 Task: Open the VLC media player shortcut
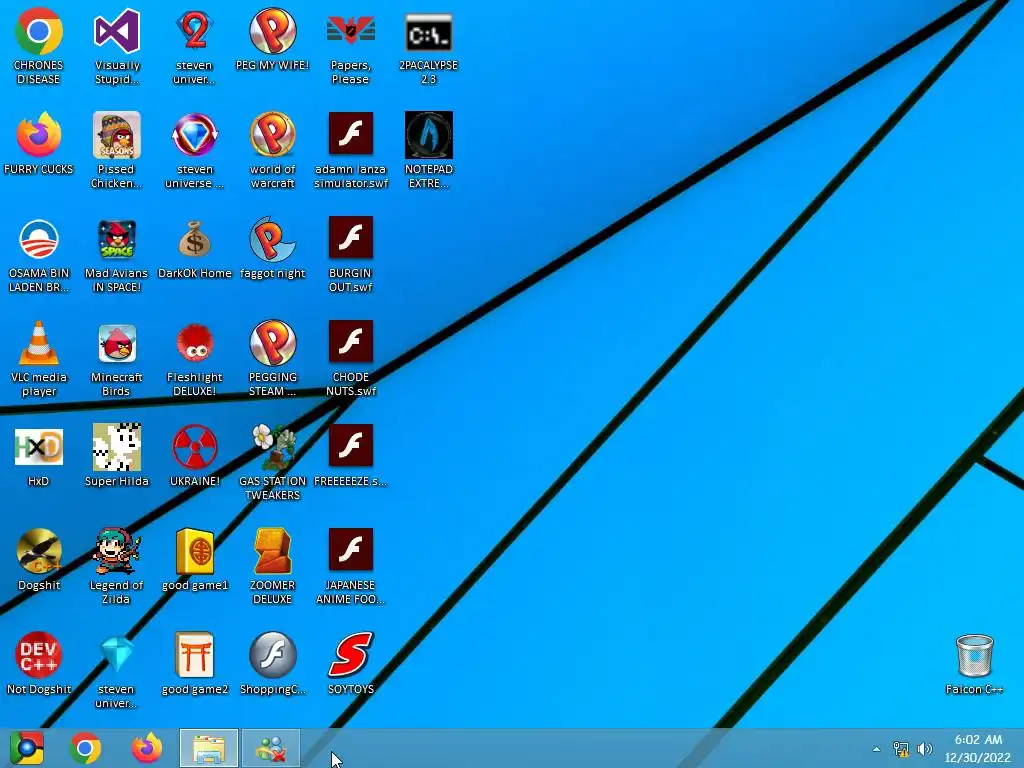click(39, 342)
